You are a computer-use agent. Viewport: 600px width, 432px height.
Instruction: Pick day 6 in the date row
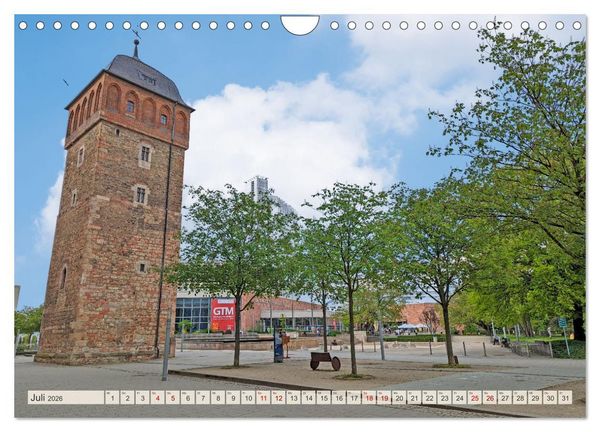coord(188,397)
